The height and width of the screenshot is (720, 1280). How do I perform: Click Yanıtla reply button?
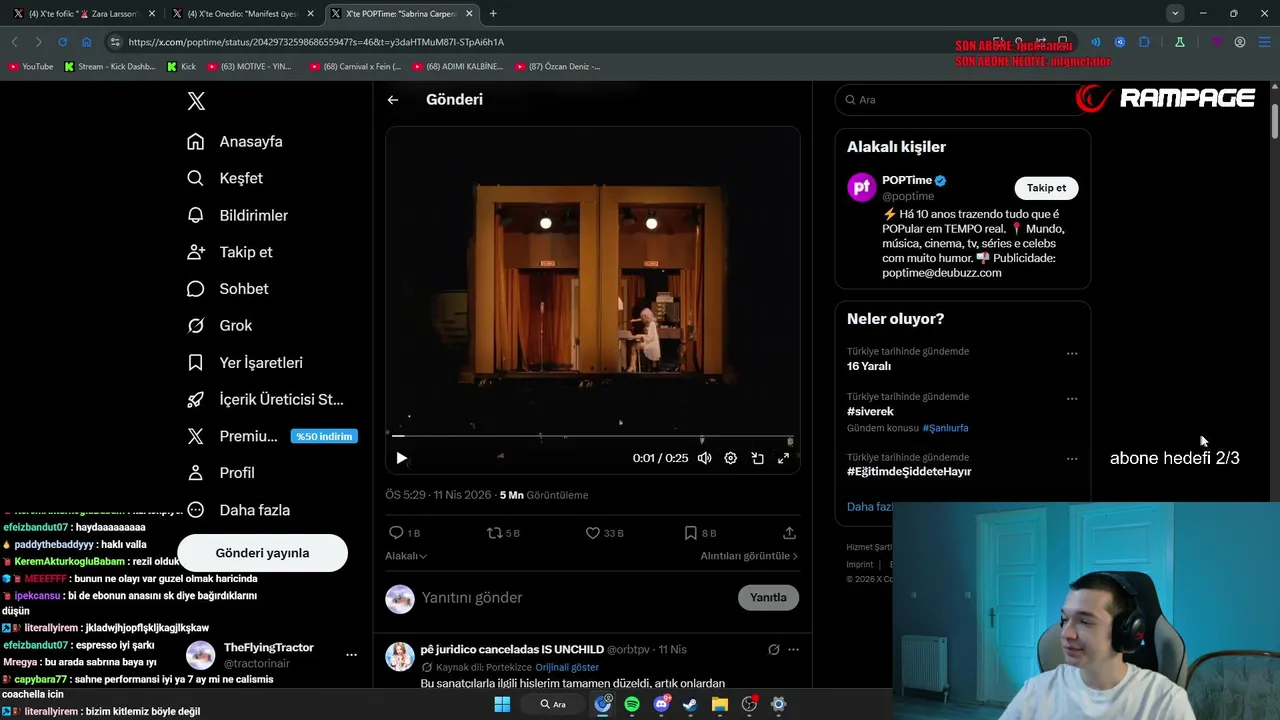(768, 598)
